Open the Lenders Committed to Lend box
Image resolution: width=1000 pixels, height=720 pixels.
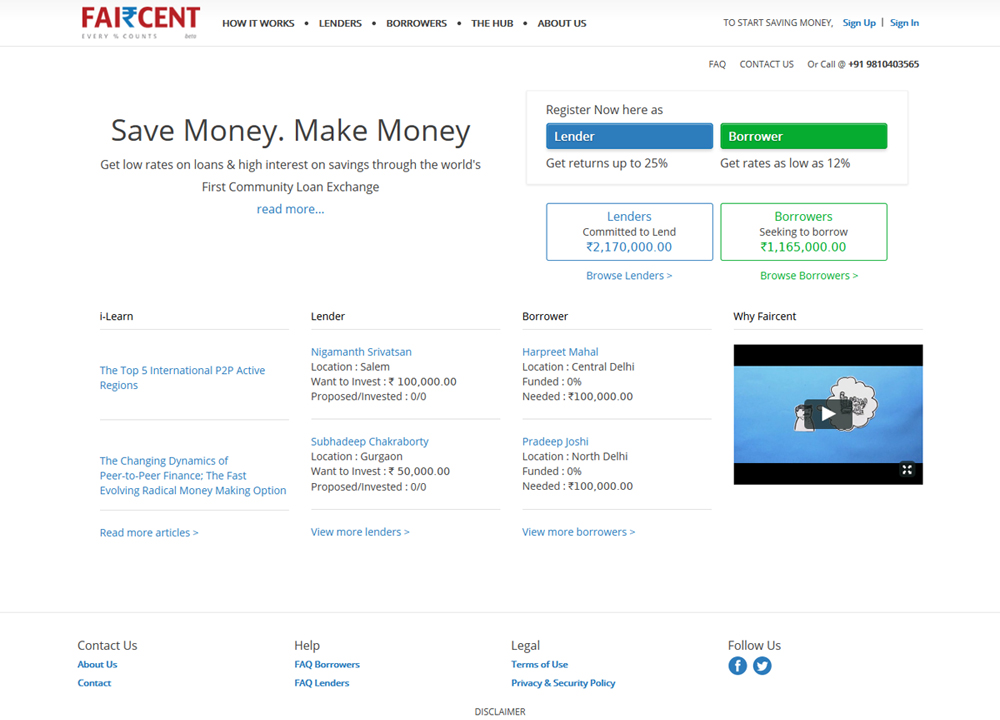pos(629,231)
